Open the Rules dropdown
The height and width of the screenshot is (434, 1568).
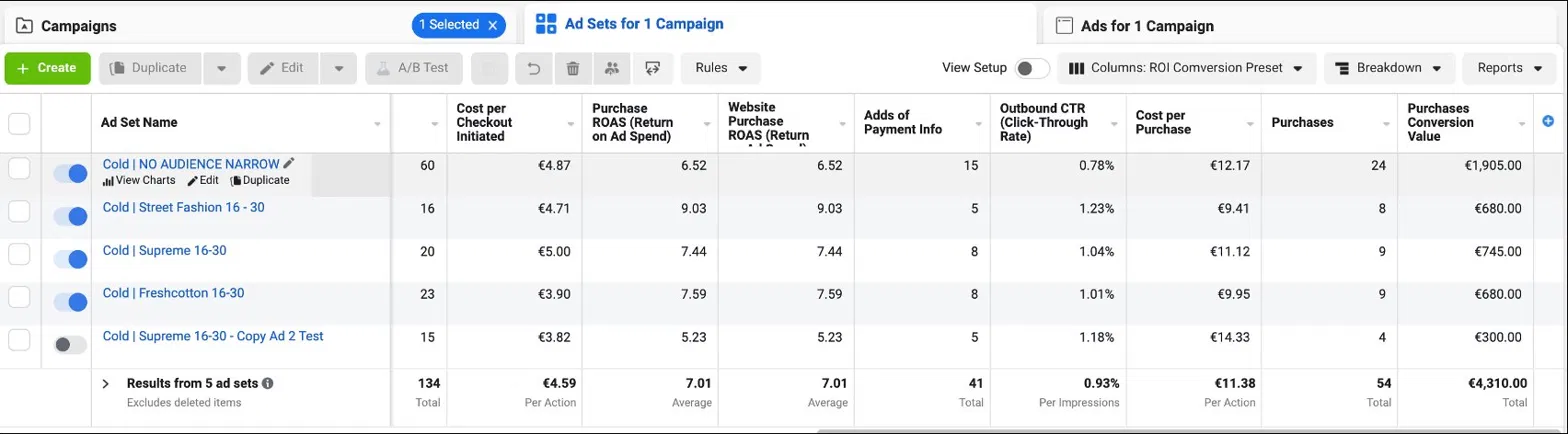[x=721, y=68]
